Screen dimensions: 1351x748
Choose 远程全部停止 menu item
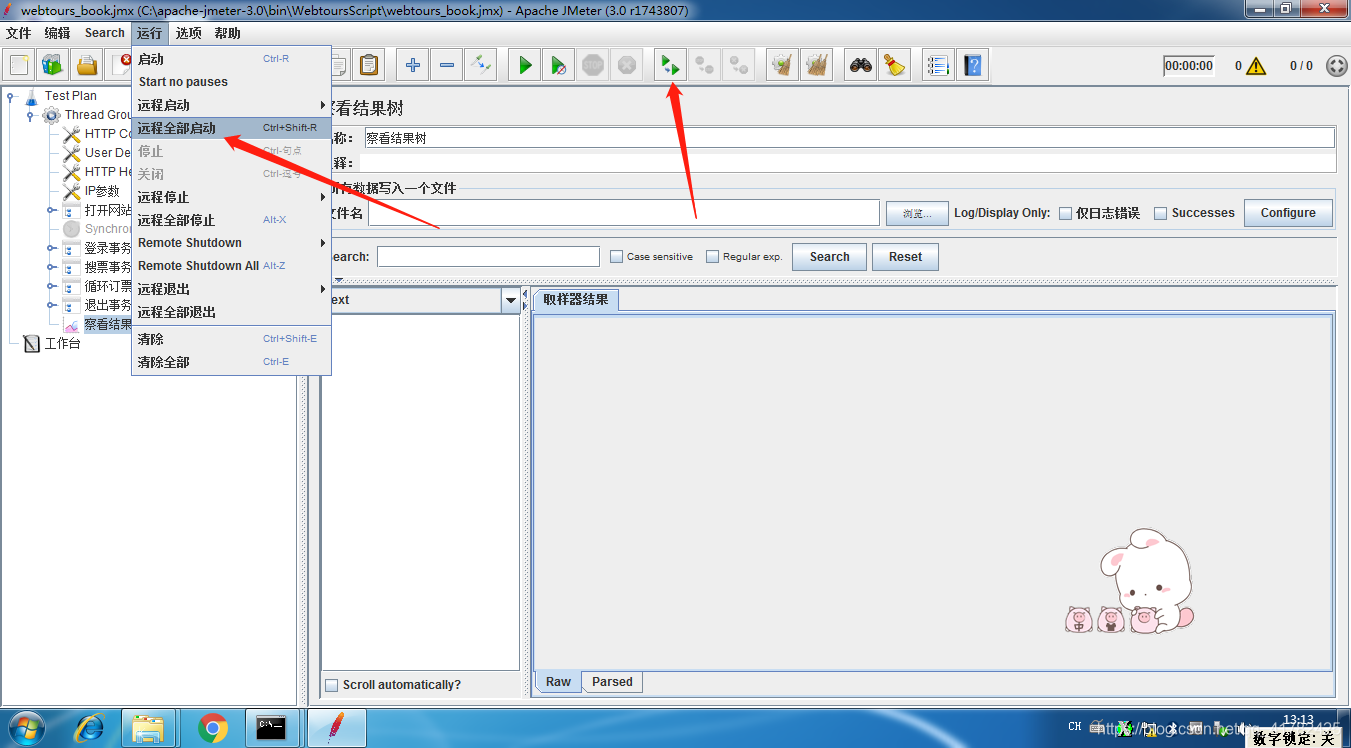point(231,220)
